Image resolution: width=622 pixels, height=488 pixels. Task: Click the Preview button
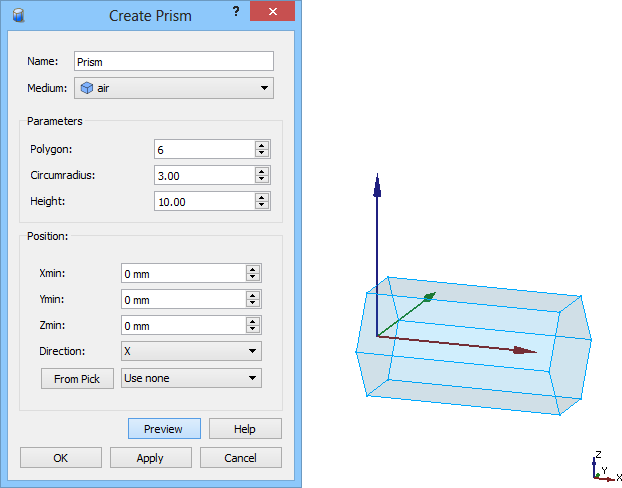click(x=164, y=429)
